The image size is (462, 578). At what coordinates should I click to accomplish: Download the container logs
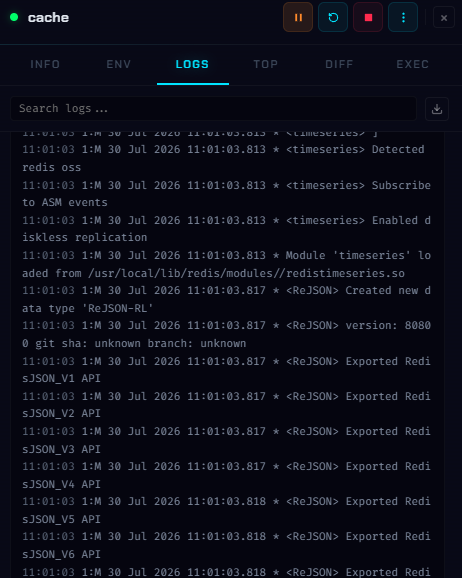(x=437, y=109)
